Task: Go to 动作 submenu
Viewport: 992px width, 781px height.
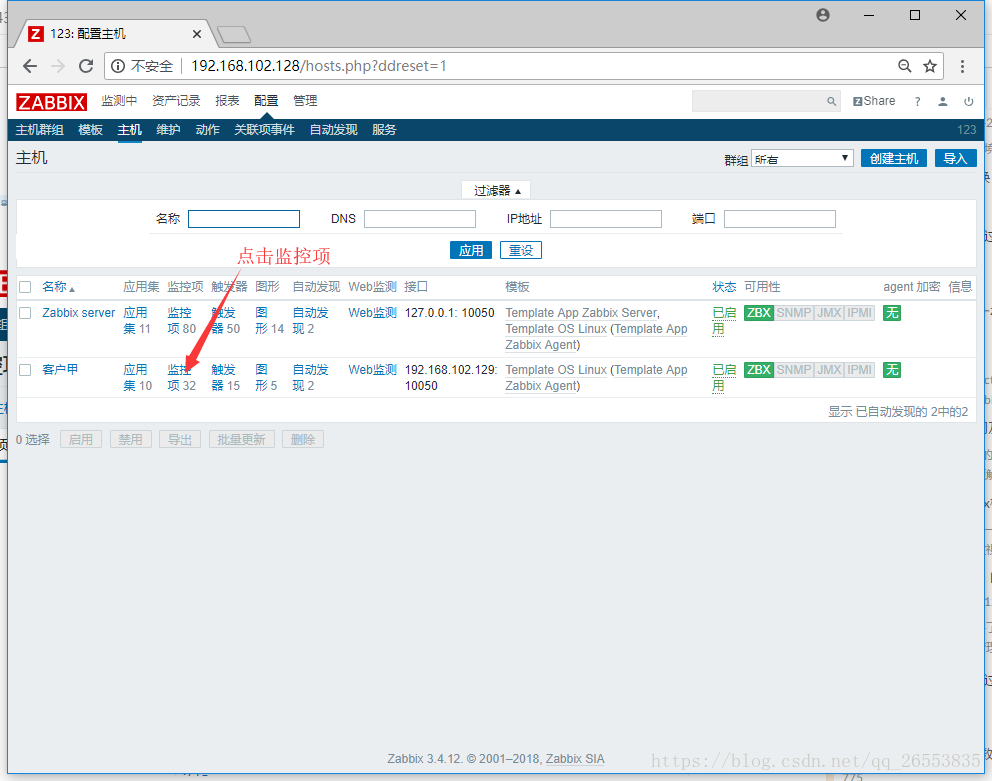Action: pos(208,130)
